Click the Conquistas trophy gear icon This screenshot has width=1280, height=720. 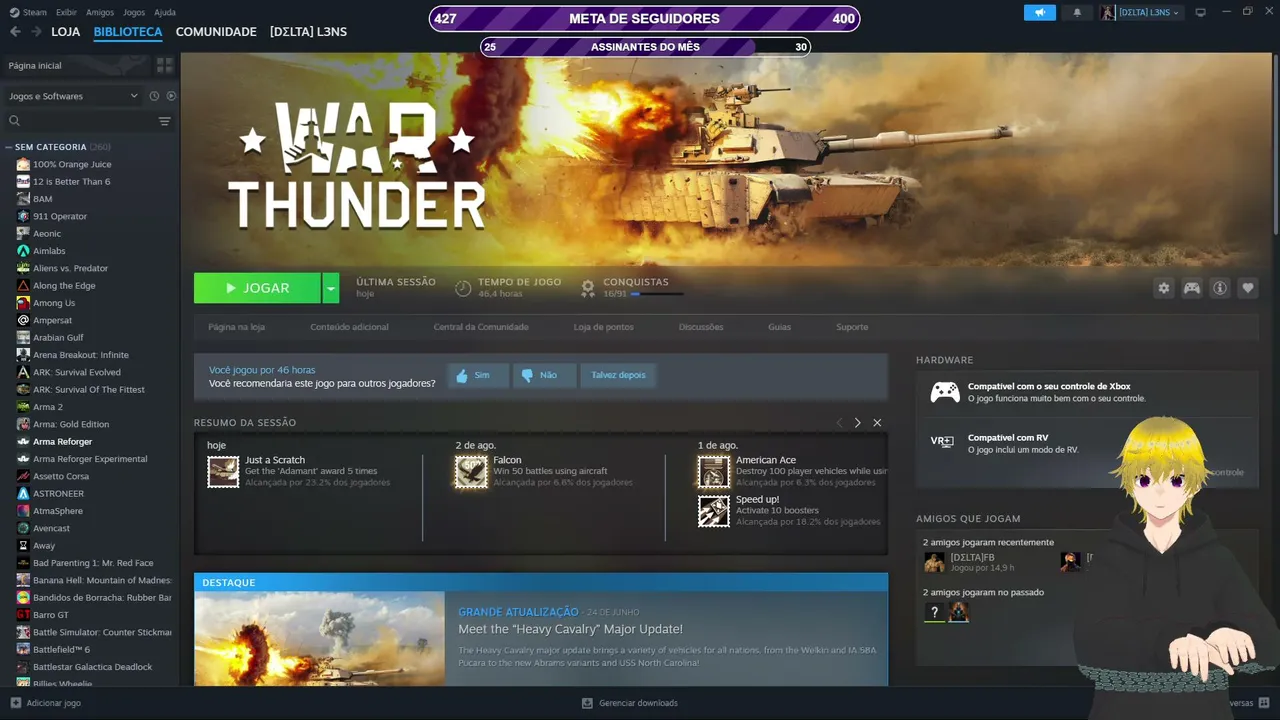(x=588, y=288)
